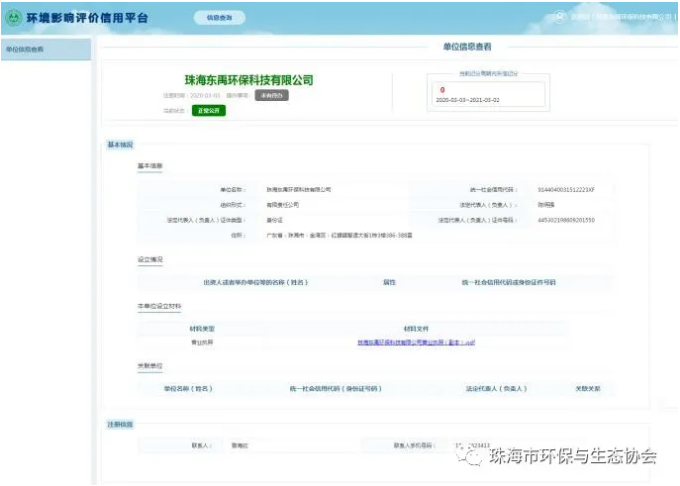Click the 出资人或者举办单位等的名称 column header
Image resolution: width=680 pixels, height=486 pixels.
[255, 283]
